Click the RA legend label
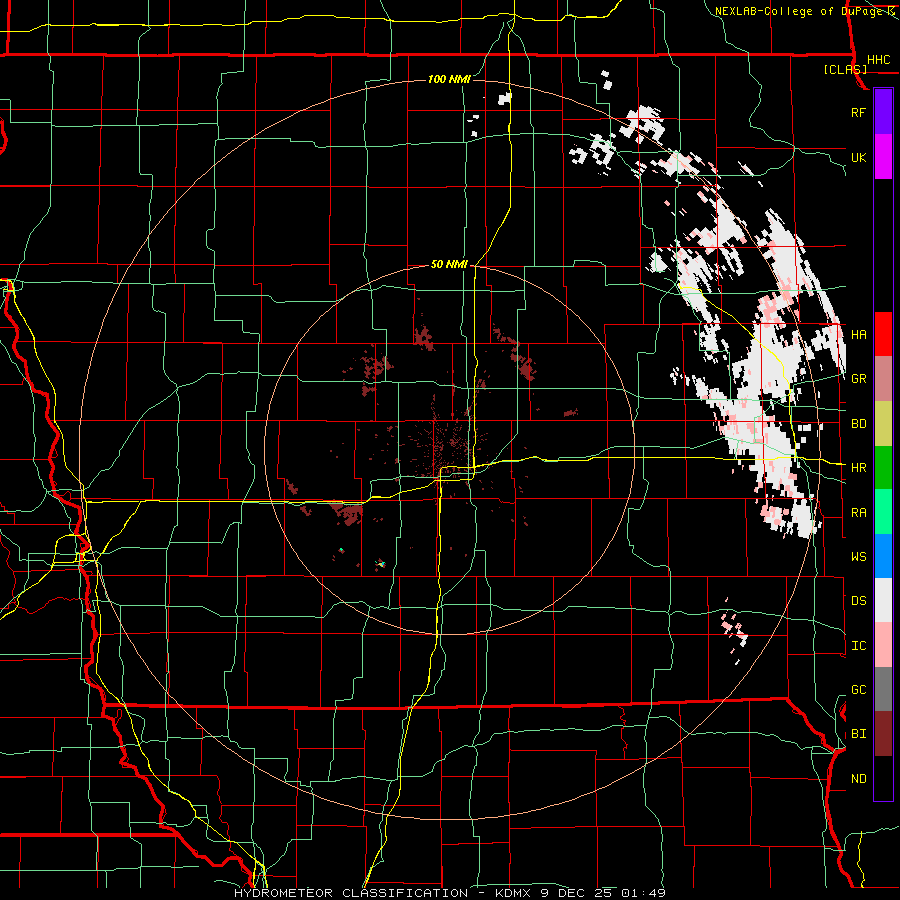The image size is (900, 900). click(x=858, y=513)
